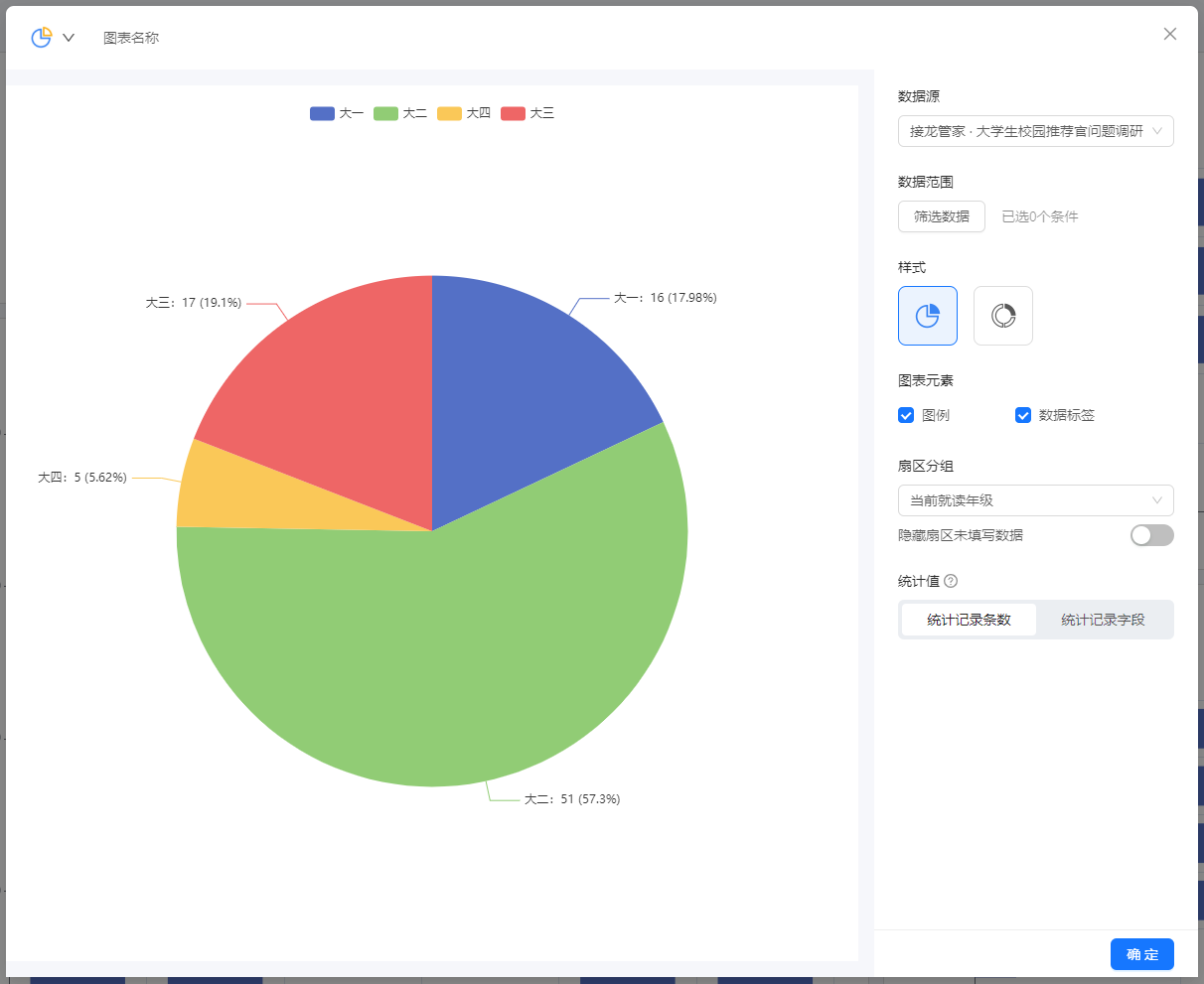This screenshot has width=1204, height=984.
Task: Select the solid pie chart style
Action: click(x=927, y=316)
